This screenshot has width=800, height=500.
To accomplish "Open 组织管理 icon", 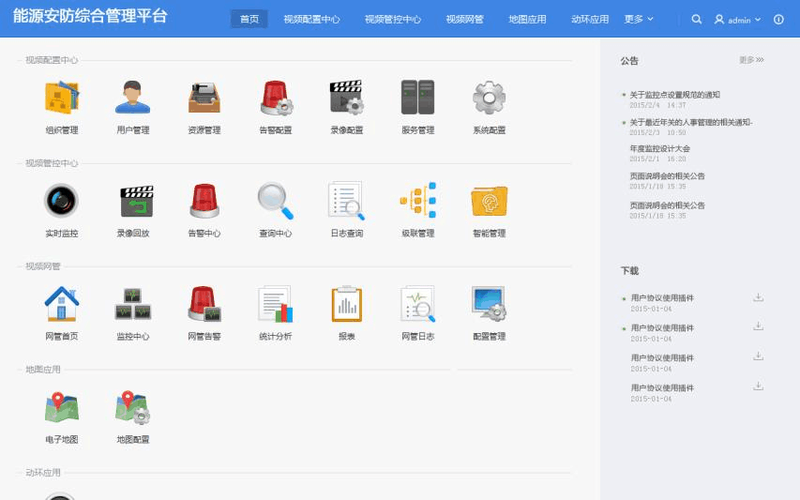I will (x=62, y=97).
